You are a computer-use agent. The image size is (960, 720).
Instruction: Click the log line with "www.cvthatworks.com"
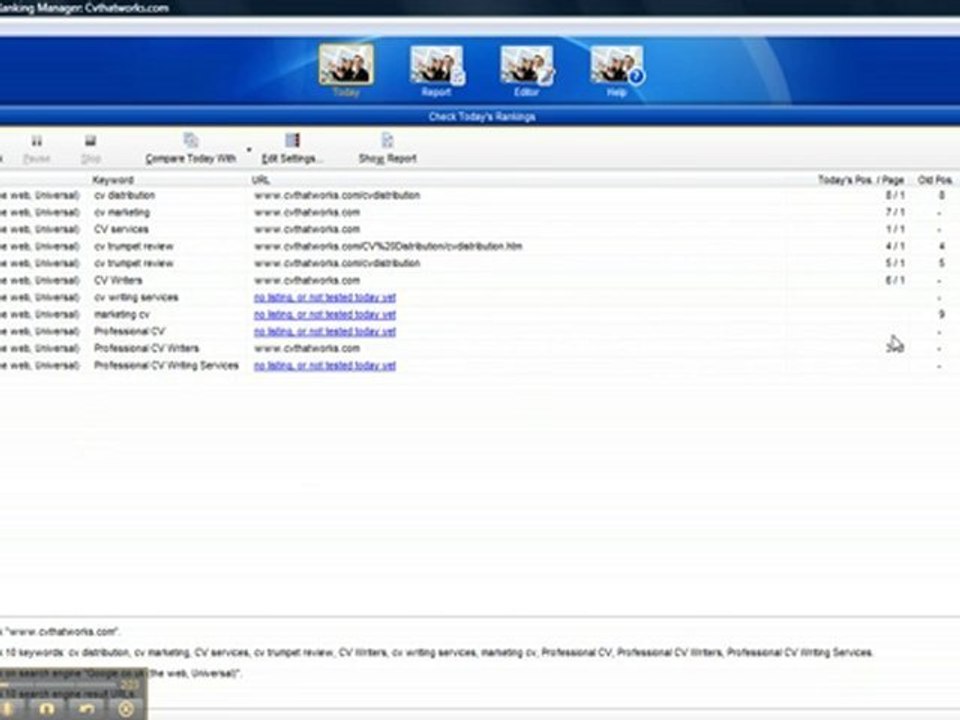[x=60, y=632]
